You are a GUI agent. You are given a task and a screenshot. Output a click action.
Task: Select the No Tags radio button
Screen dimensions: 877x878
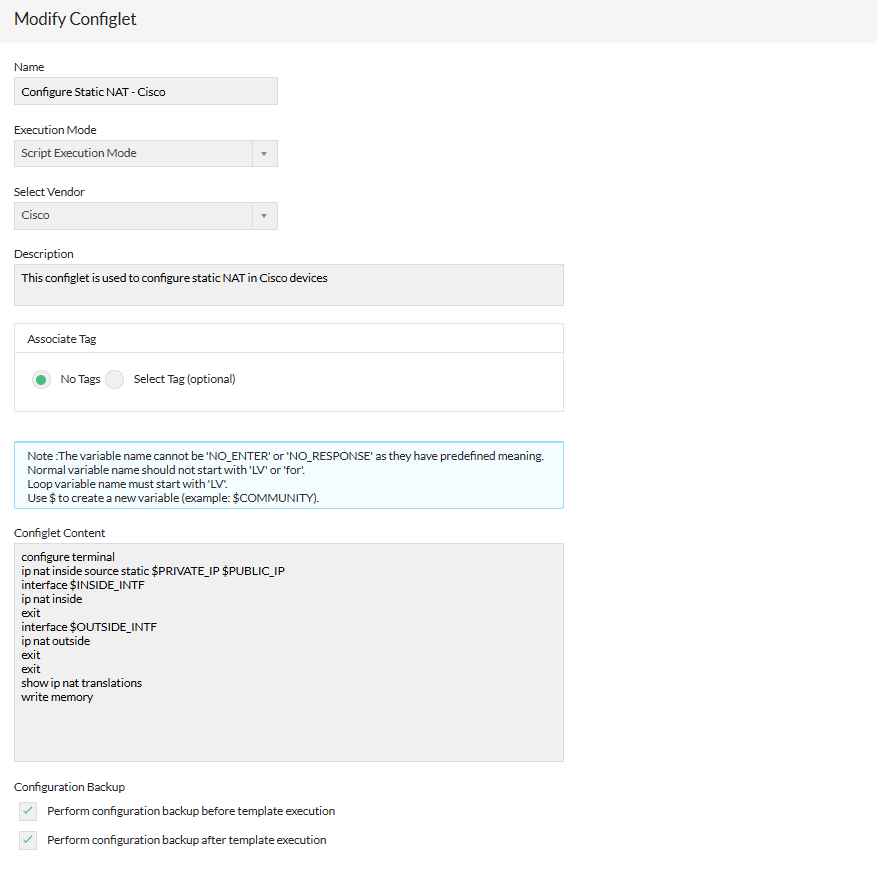point(42,380)
